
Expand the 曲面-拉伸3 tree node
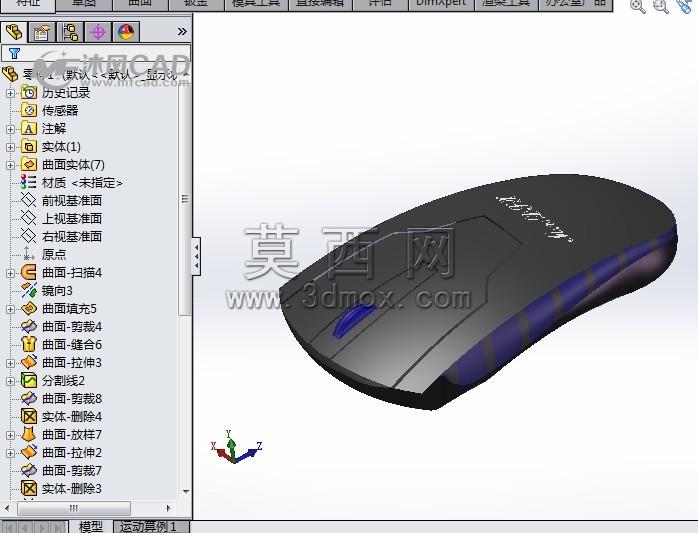point(10,363)
